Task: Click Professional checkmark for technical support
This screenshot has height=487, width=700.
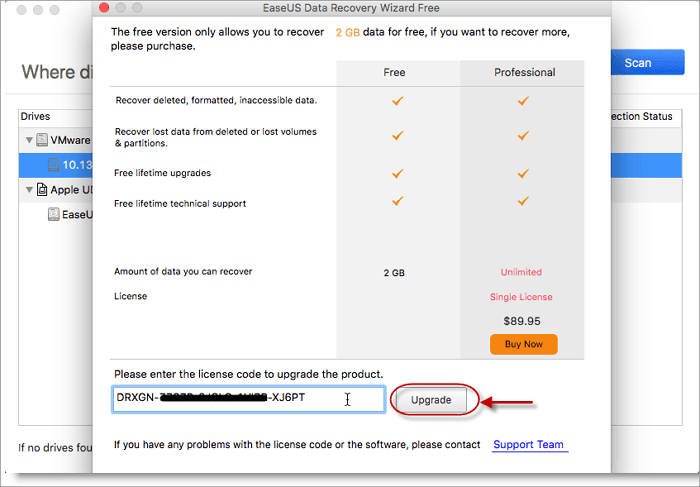Action: [523, 202]
